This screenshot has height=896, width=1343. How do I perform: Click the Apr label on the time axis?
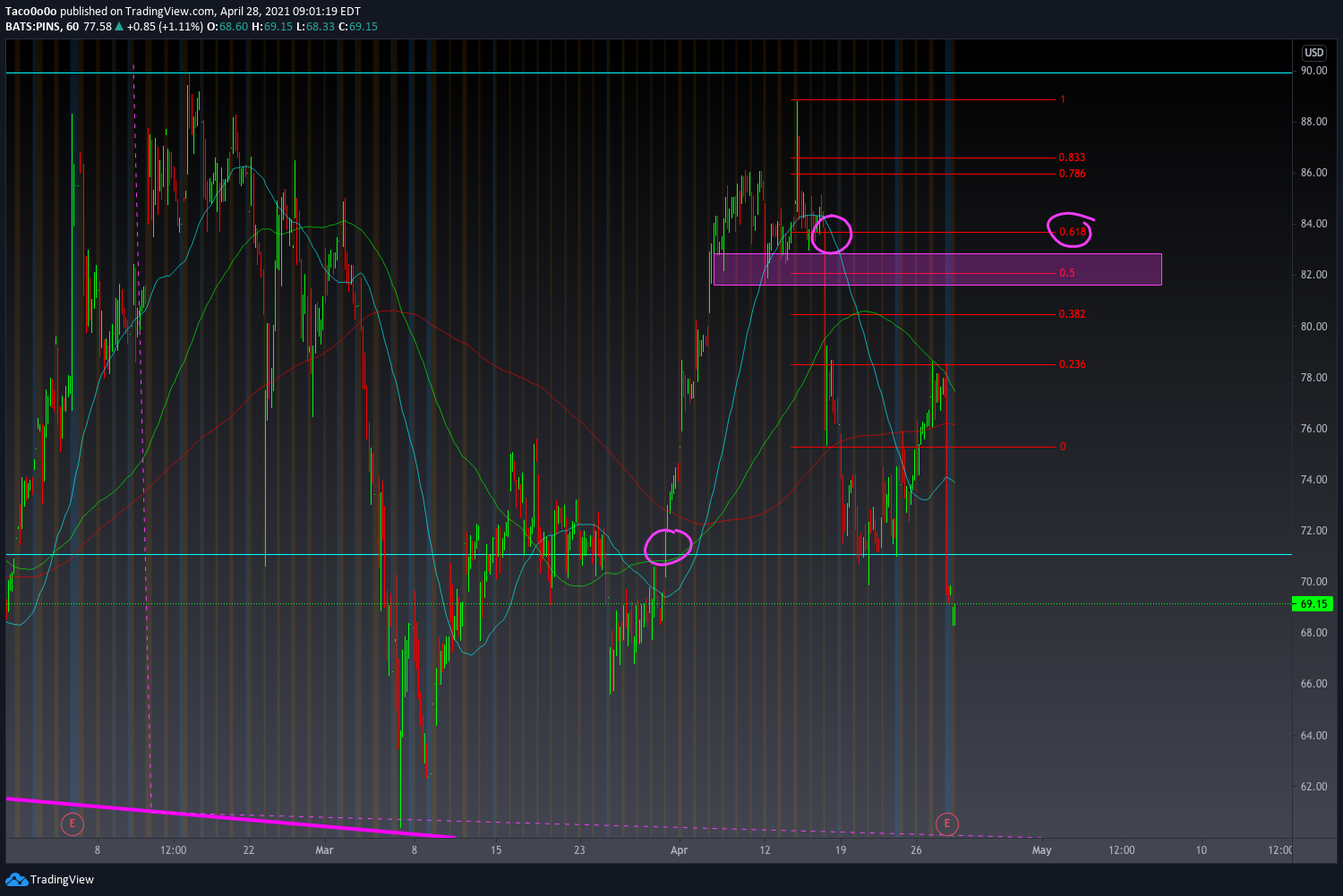tap(679, 850)
